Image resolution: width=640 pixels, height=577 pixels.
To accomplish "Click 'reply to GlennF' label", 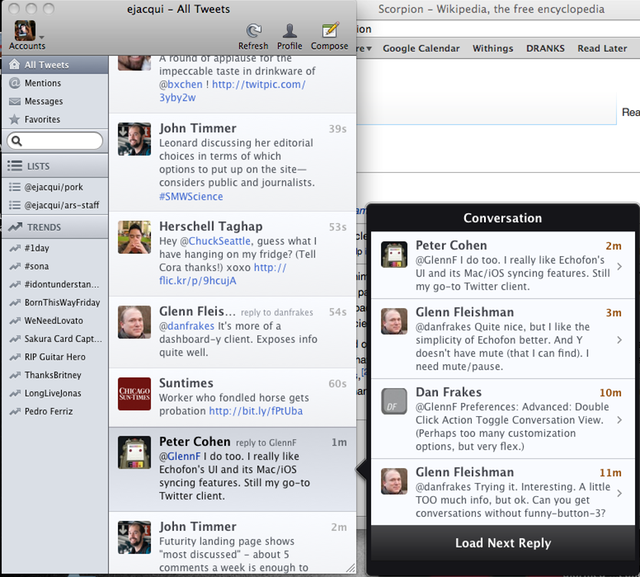I will point(266,443).
